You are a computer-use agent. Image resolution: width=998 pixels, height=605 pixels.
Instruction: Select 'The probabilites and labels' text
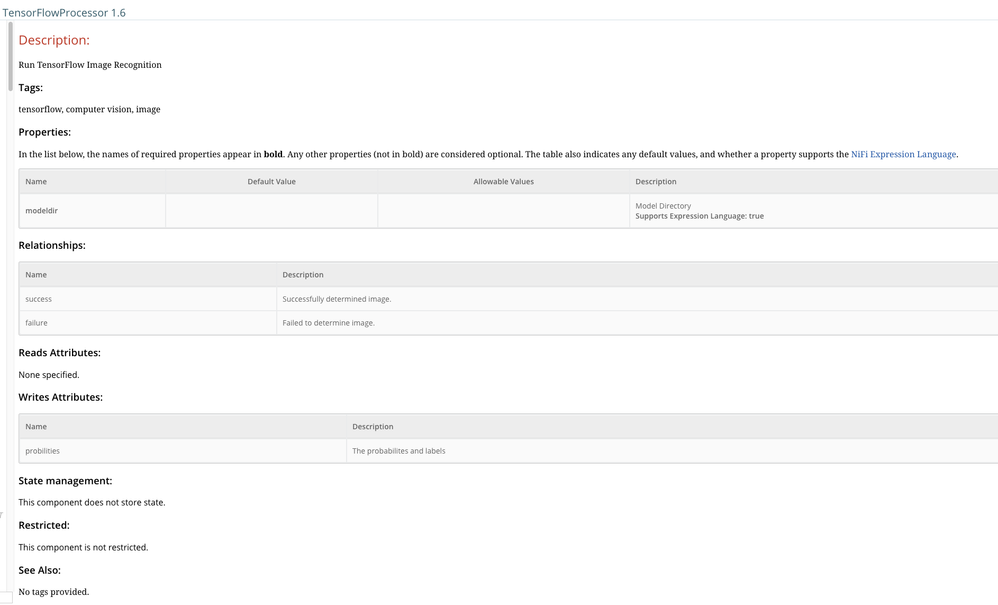pyautogui.click(x=398, y=451)
